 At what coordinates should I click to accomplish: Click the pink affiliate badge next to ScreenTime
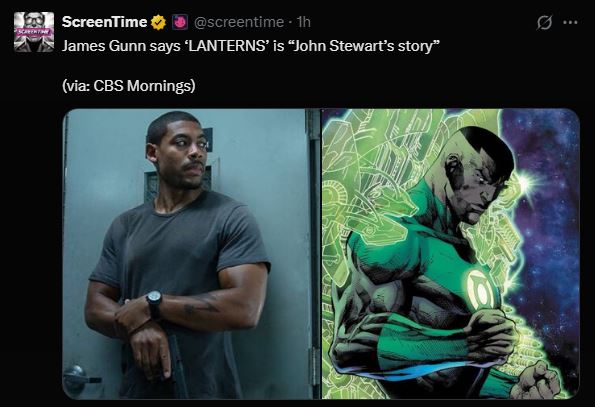(180, 22)
